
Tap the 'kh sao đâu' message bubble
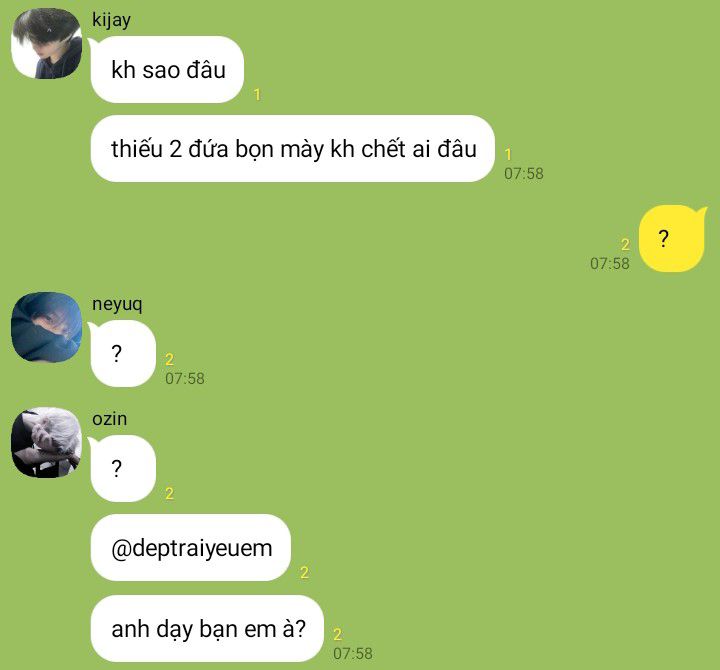(167, 70)
